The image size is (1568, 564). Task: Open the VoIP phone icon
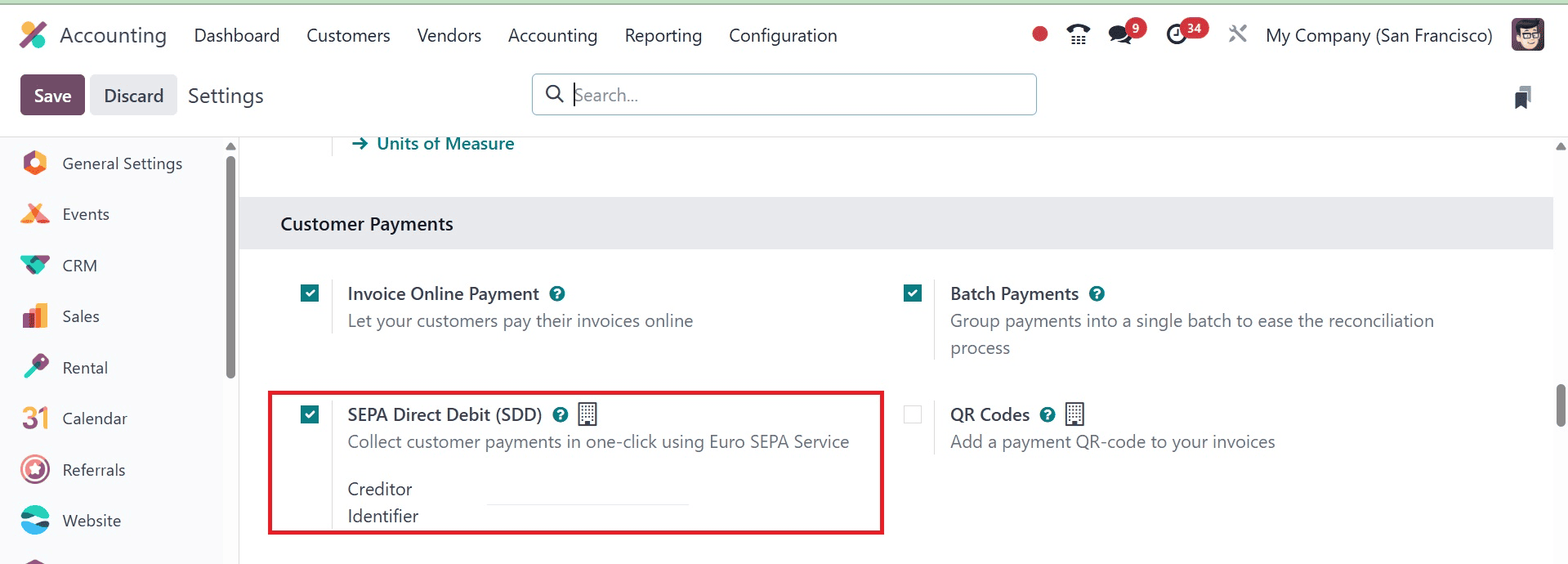pos(1079,34)
